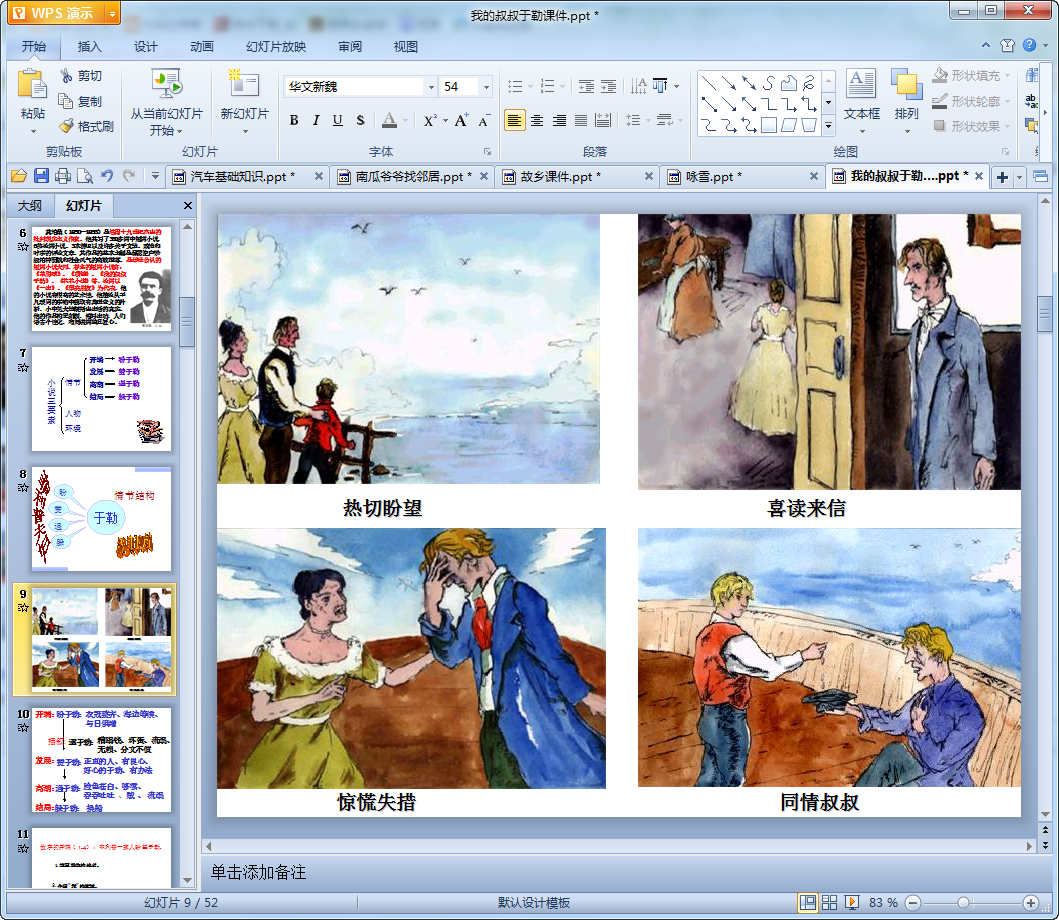The height and width of the screenshot is (920, 1059).
Task: Click the font color A swatch
Action: point(390,120)
